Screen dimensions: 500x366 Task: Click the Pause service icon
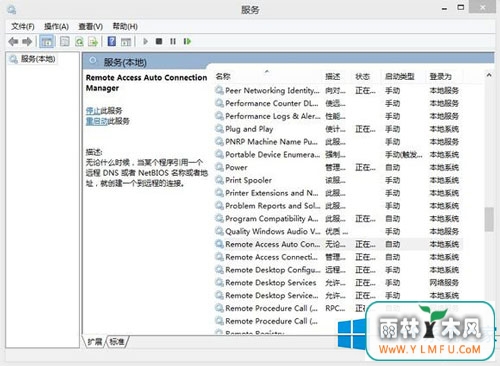(x=173, y=41)
